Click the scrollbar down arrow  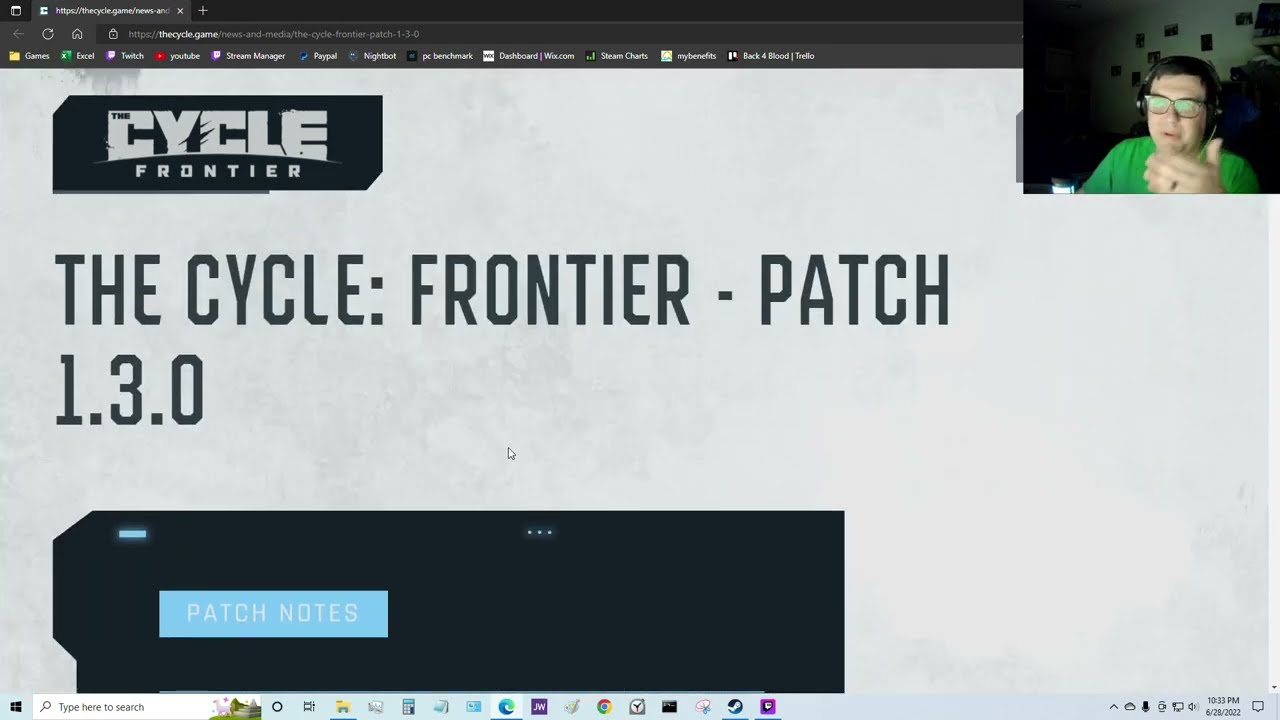click(1274, 687)
